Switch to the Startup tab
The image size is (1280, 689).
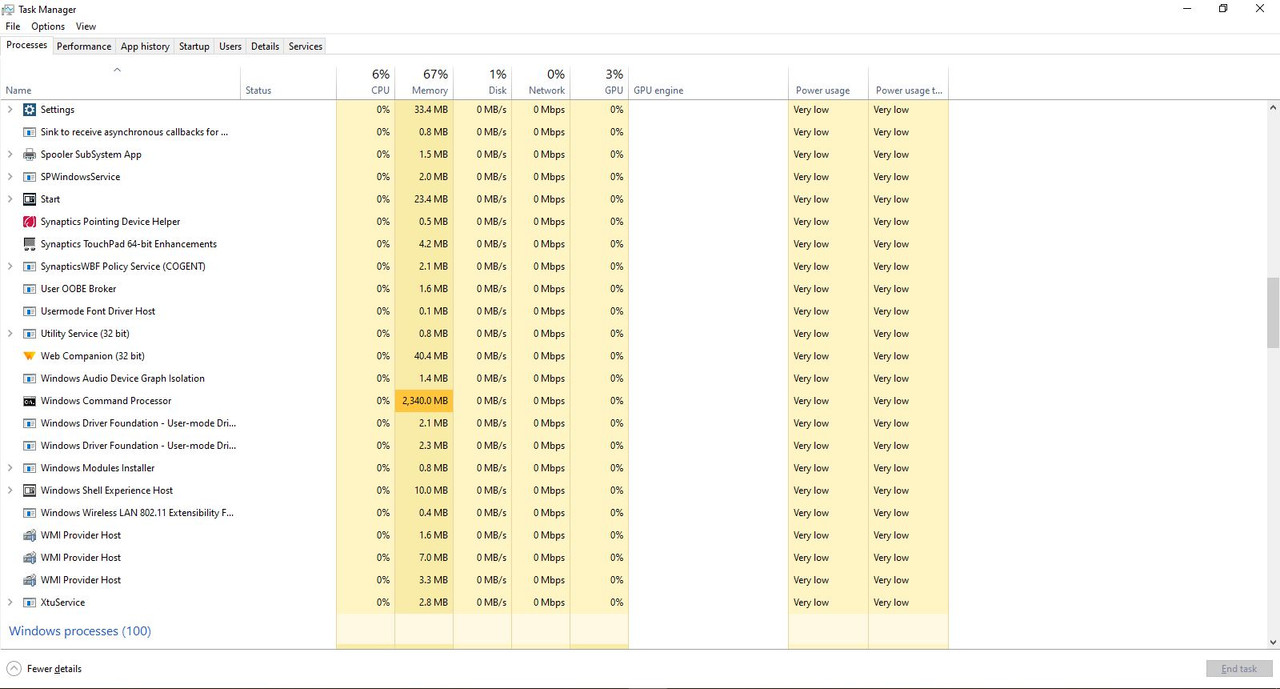pyautogui.click(x=194, y=46)
